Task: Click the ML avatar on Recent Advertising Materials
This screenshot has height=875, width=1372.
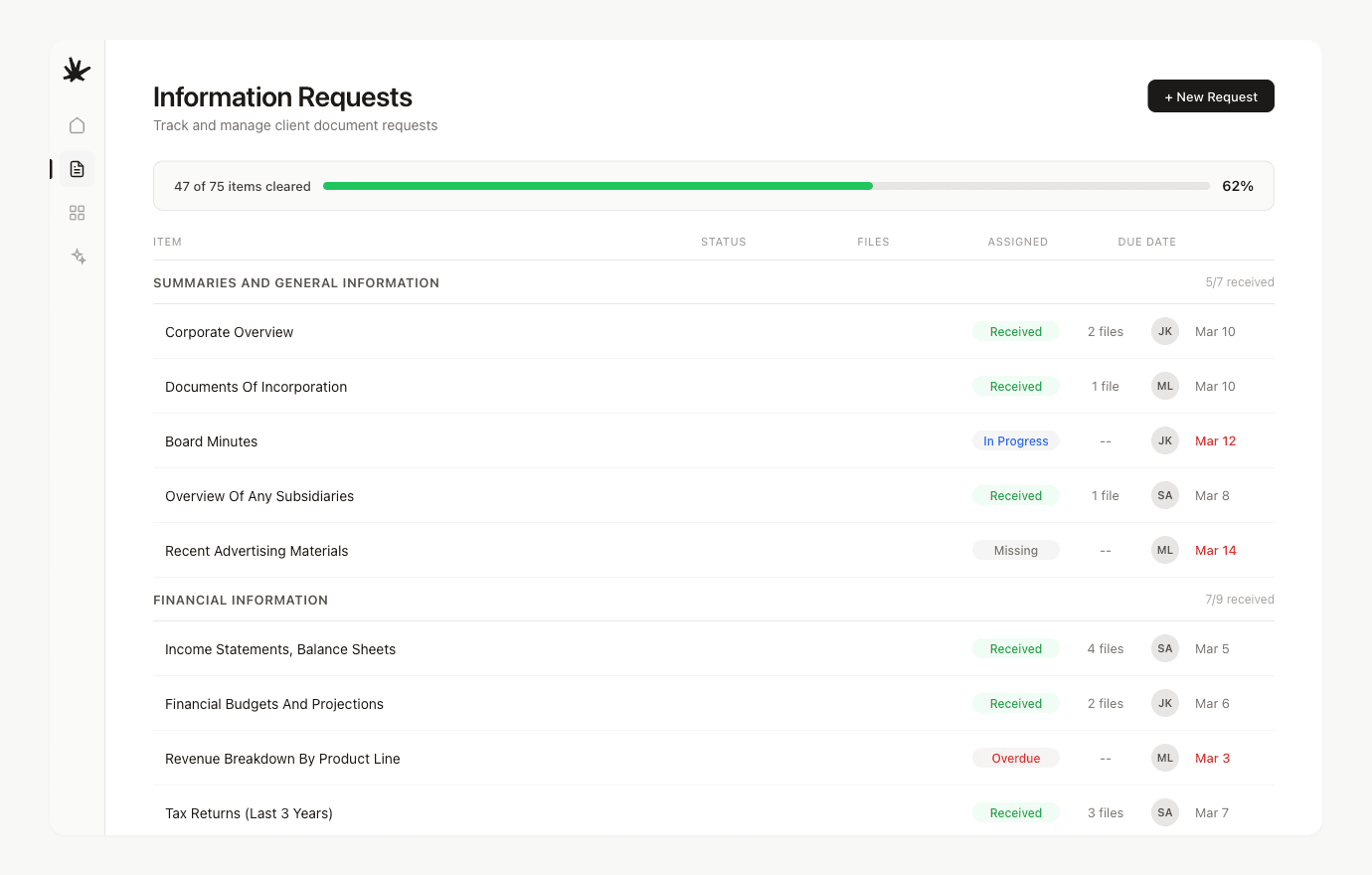Action: tap(1164, 550)
